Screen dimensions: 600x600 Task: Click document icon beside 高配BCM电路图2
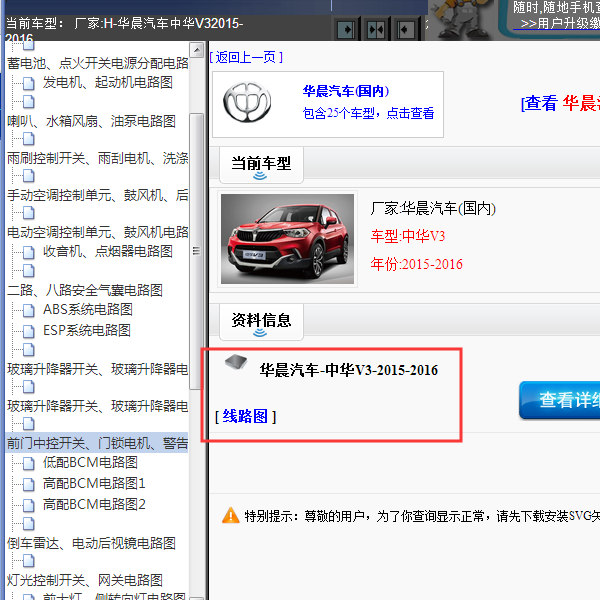[x=29, y=505]
